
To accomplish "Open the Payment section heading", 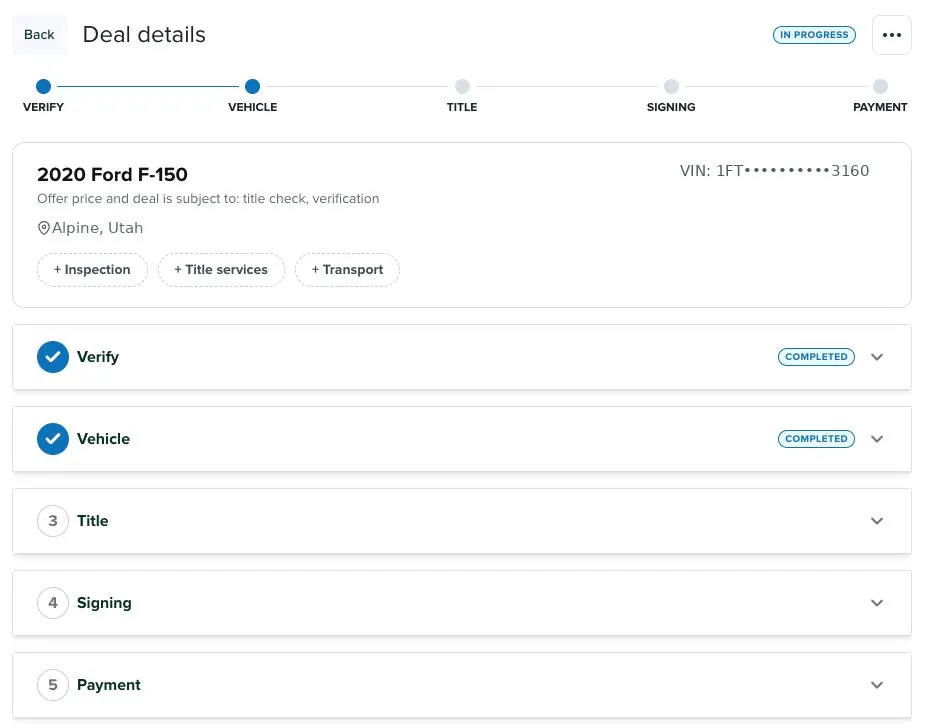I will tap(109, 685).
